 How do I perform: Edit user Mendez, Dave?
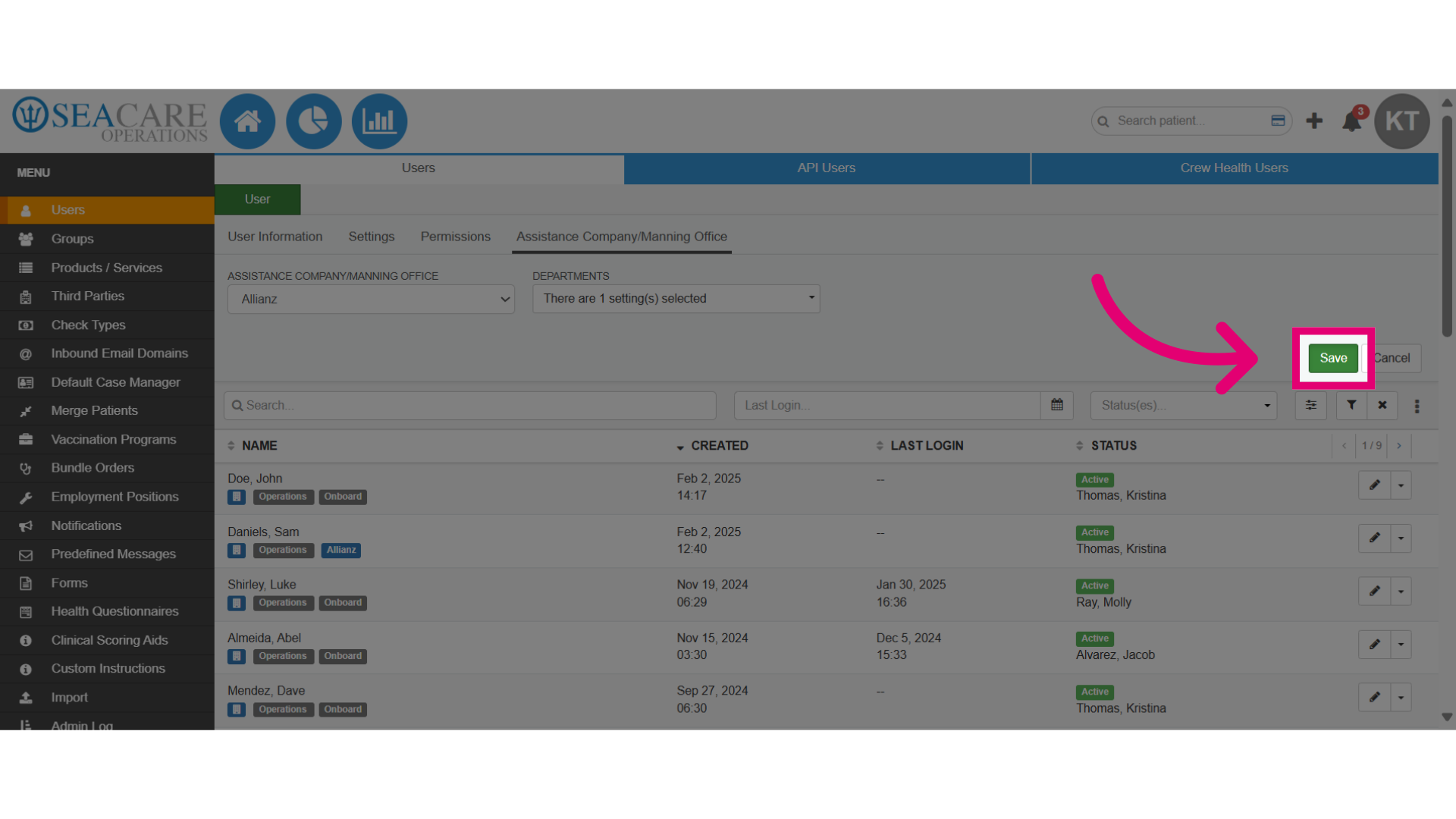tap(1374, 698)
